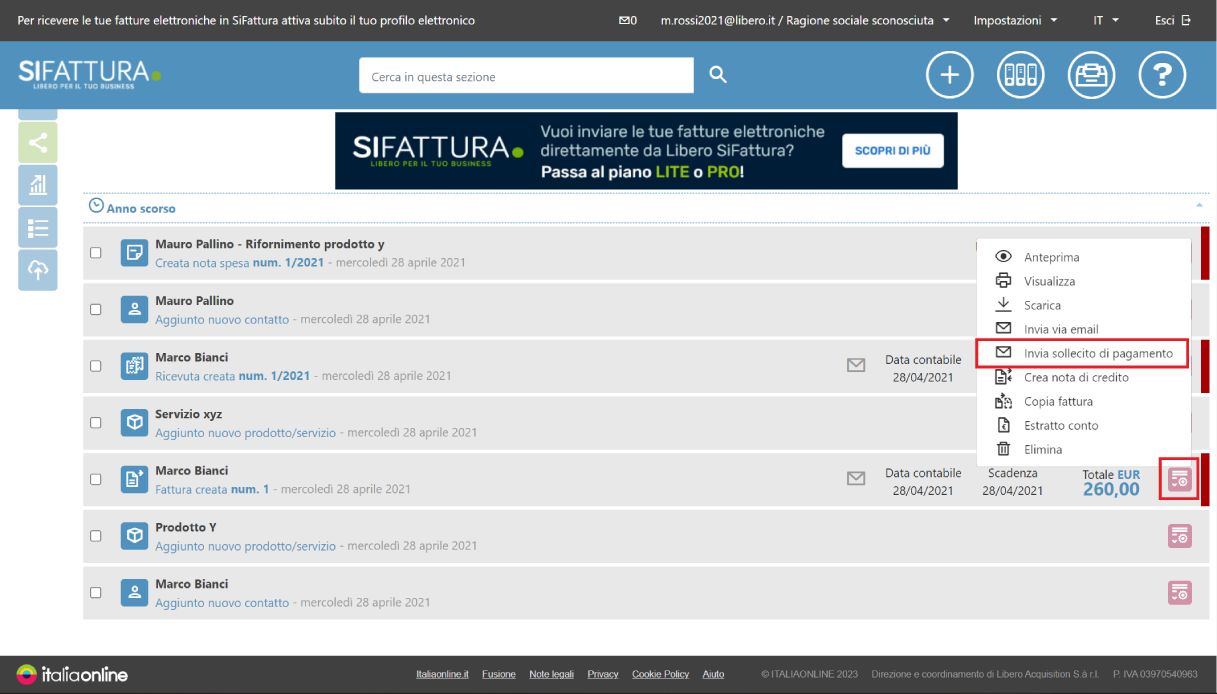
Task: Click the receipt icon on Ricevuta creata row
Action: 134,366
